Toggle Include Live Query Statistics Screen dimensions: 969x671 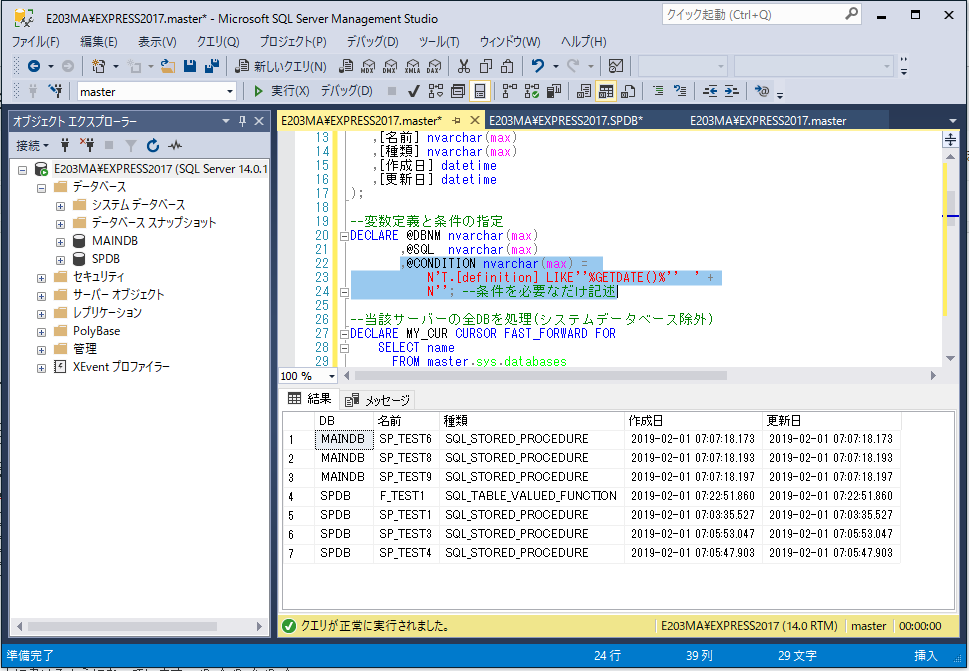(531, 91)
